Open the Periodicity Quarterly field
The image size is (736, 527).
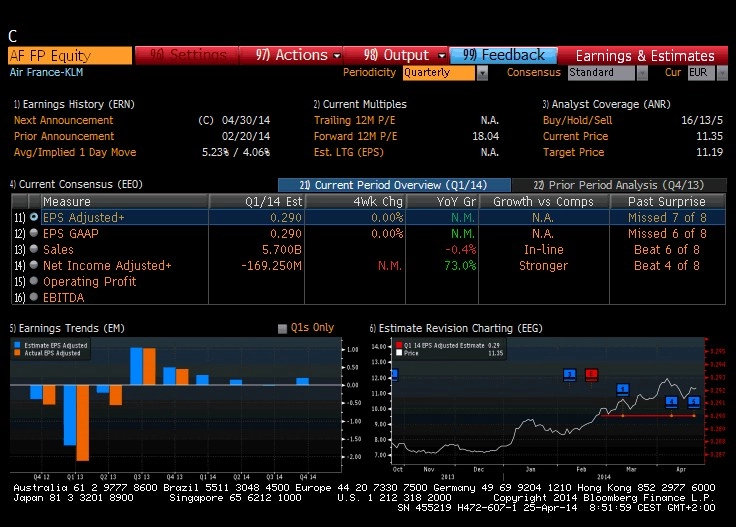pos(438,73)
